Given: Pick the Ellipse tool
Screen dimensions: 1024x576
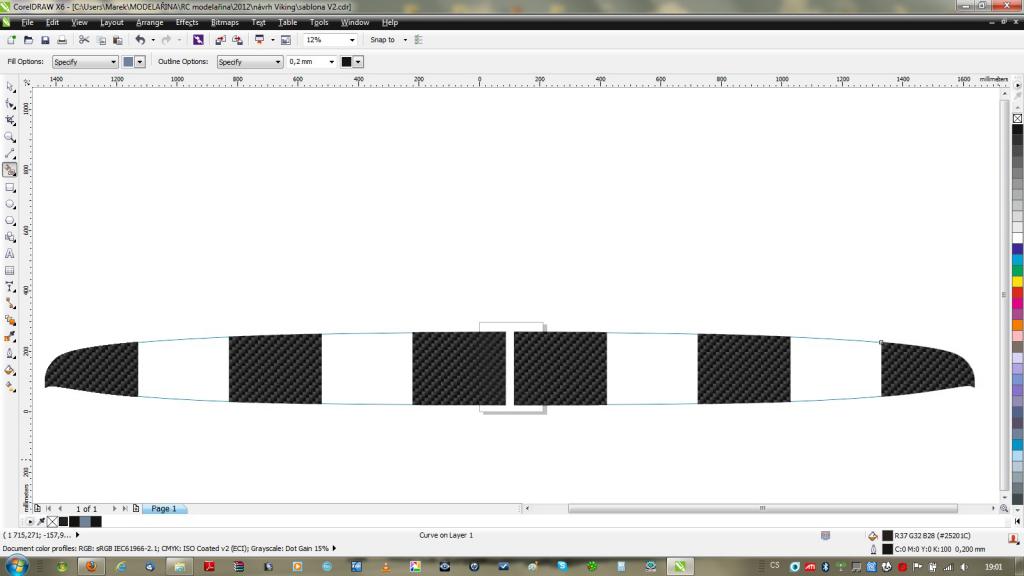Looking at the screenshot, I should click(10, 204).
